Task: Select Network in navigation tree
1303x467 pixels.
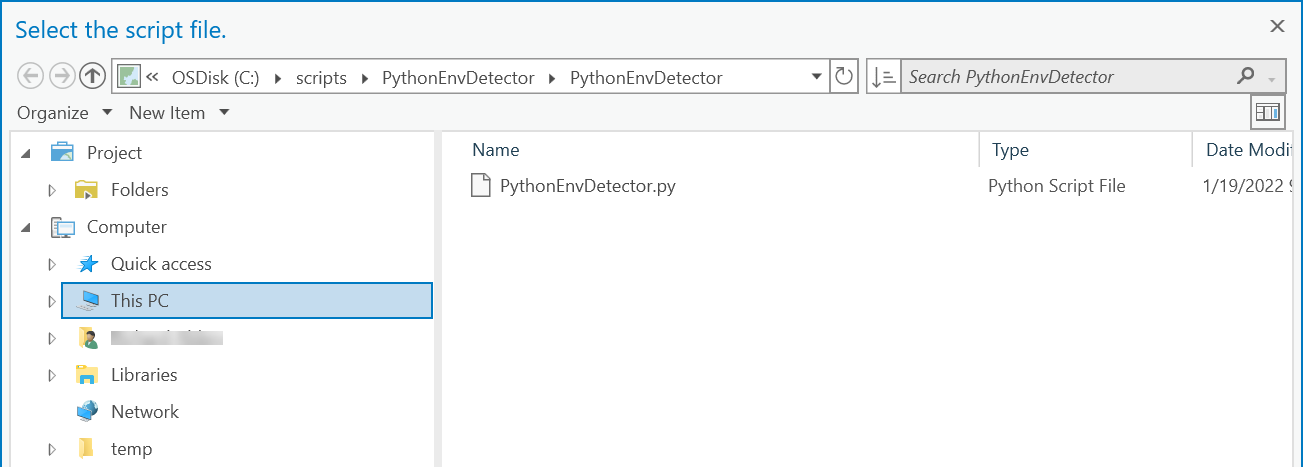Action: pos(145,412)
